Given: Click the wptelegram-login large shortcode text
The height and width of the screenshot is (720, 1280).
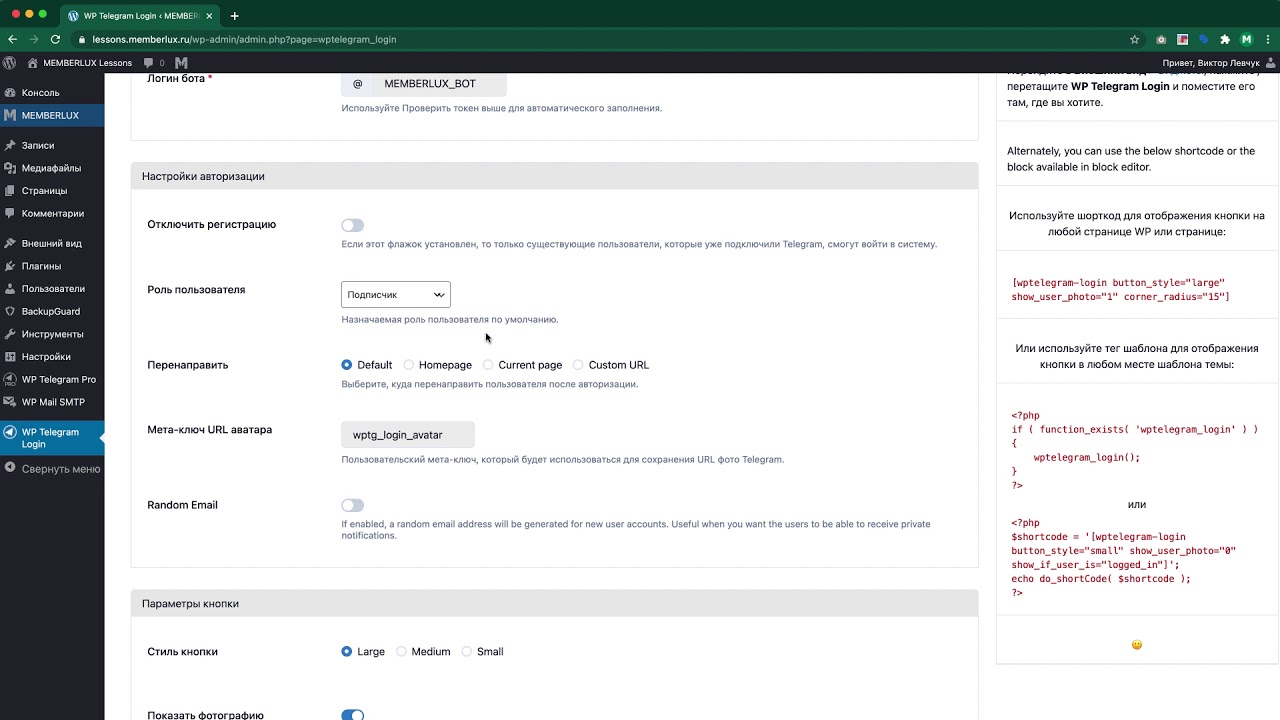Looking at the screenshot, I should pyautogui.click(x=1120, y=290).
